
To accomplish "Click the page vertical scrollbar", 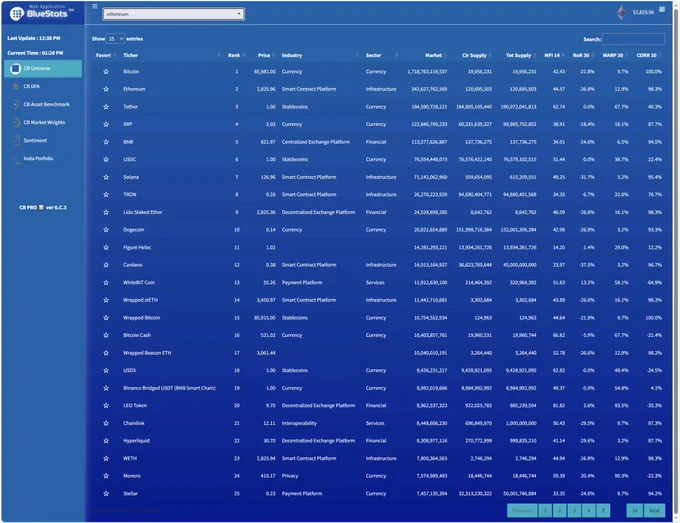I will pos(676,260).
